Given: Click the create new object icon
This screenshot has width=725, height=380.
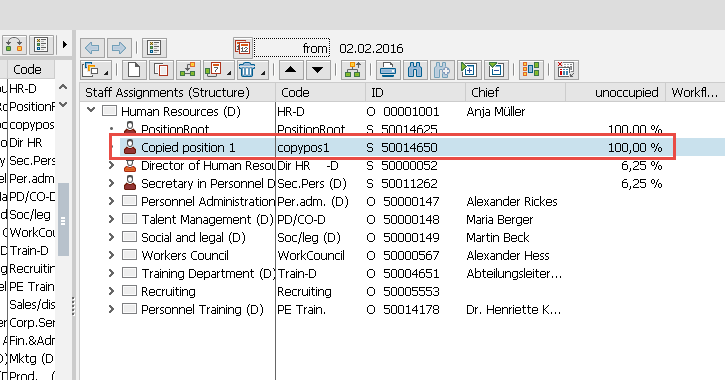Looking at the screenshot, I should coord(134,70).
